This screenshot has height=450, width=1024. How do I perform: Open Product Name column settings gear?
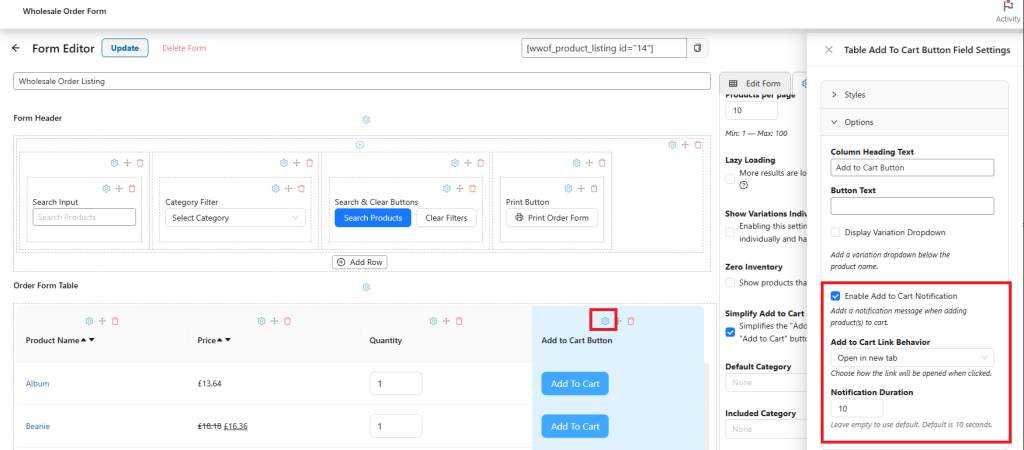tap(89, 321)
